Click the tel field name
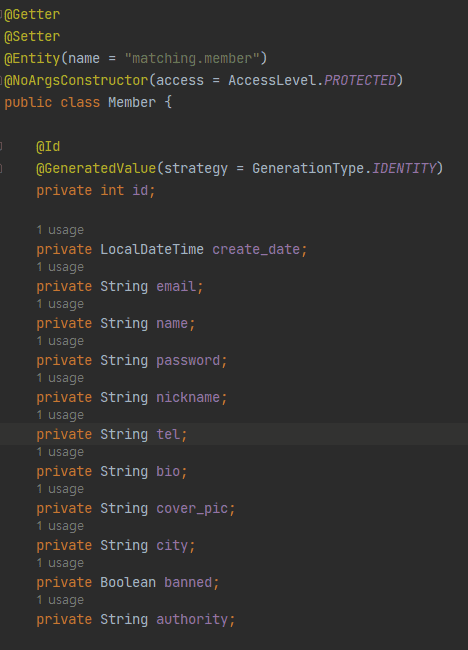Screen dimensions: 468x650 pos(168,434)
